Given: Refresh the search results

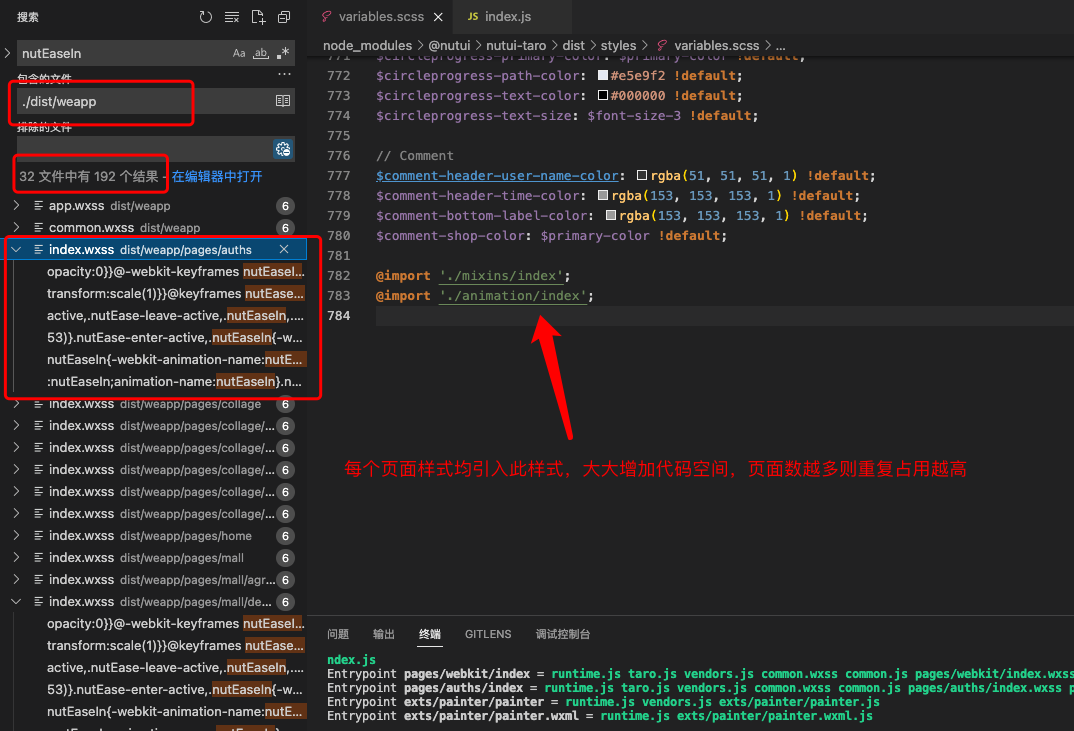Looking at the screenshot, I should [x=205, y=17].
